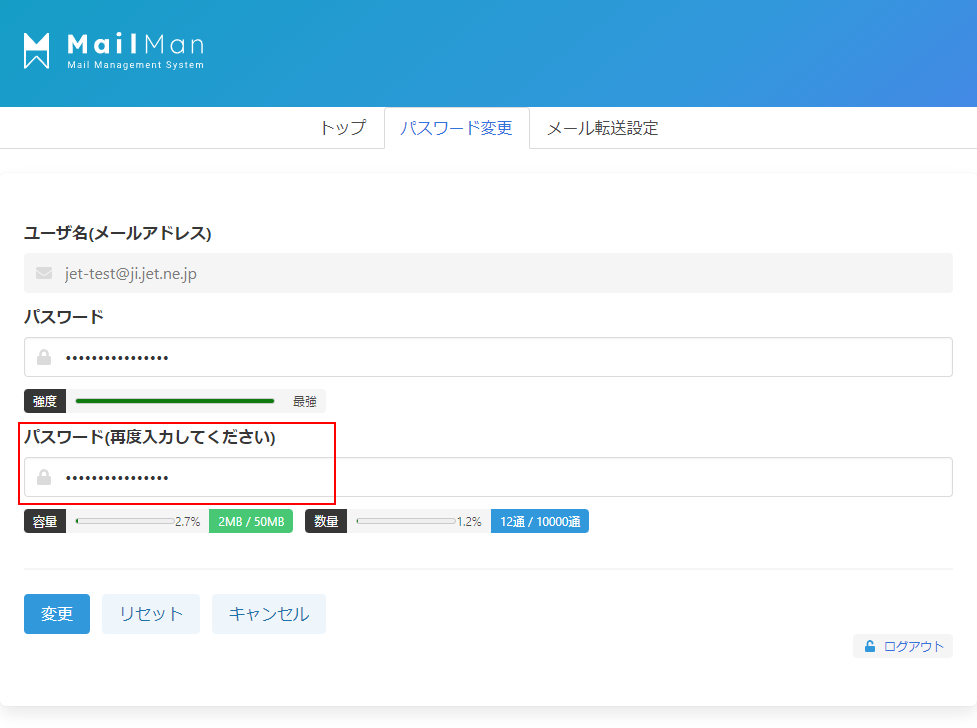Click the リセット button
Screen dimensions: 977x728
[x=151, y=614]
